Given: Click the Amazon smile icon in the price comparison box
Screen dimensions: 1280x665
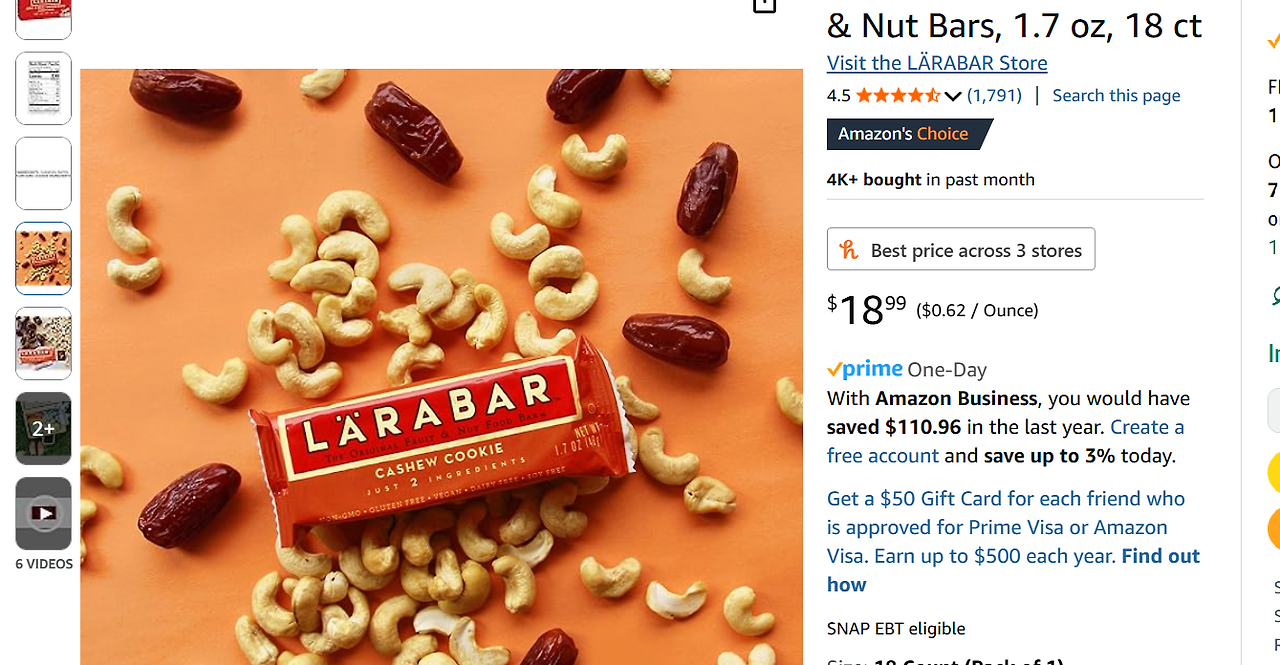Looking at the screenshot, I should (x=849, y=248).
